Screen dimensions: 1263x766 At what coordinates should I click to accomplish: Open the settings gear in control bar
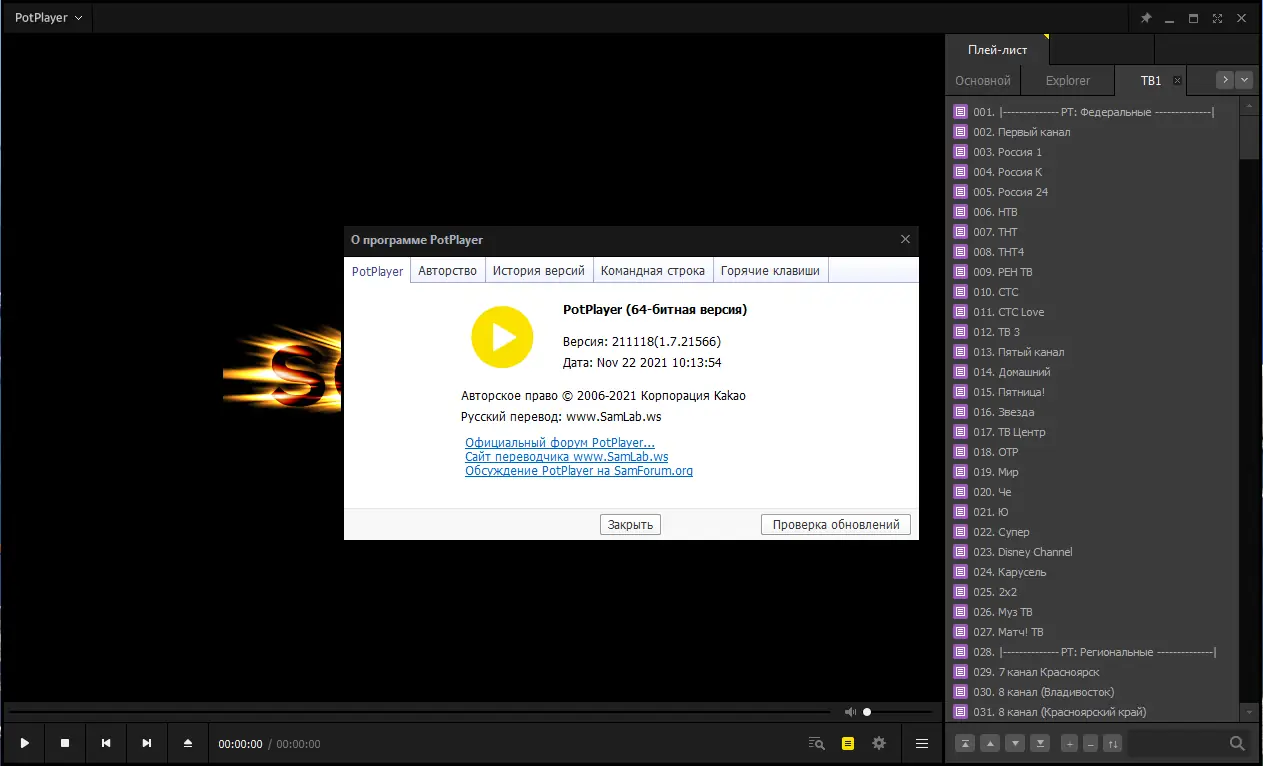pos(879,743)
